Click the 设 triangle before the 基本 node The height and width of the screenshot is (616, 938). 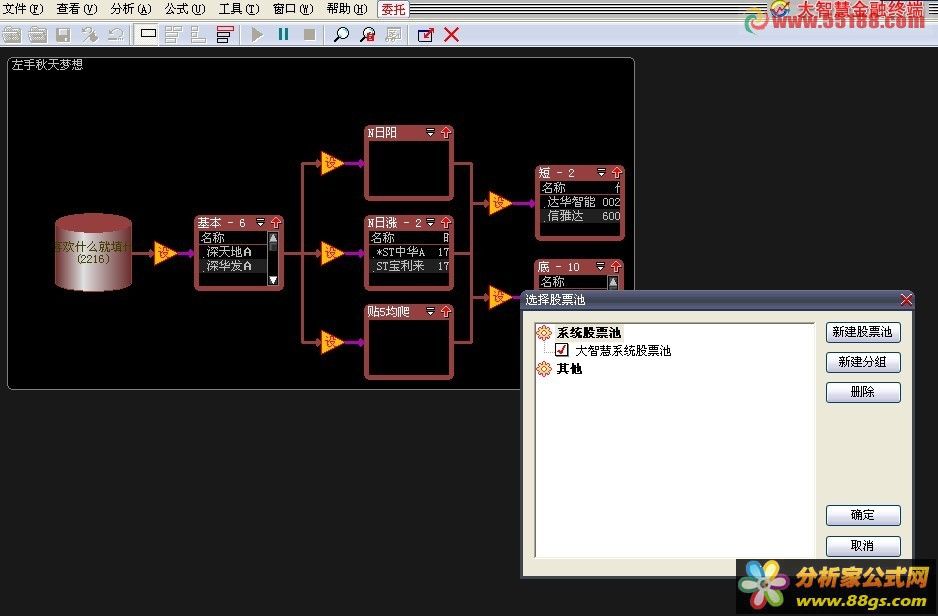pyautogui.click(x=164, y=254)
